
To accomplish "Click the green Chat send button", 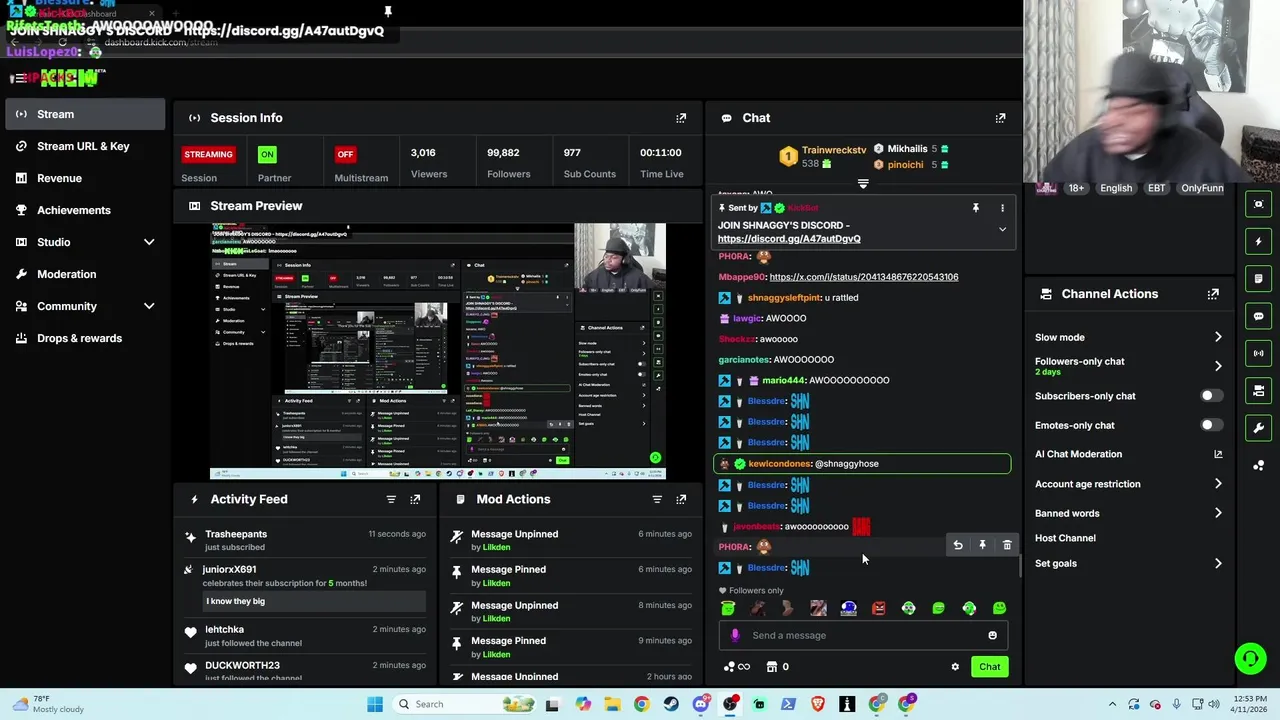I will pyautogui.click(x=989, y=667).
